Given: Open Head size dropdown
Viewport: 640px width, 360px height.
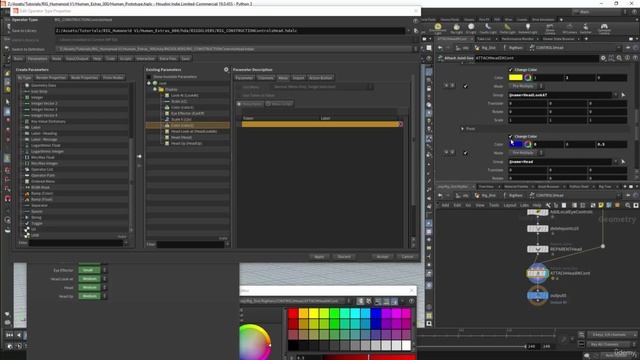Looking at the screenshot, I should click(x=93, y=287).
